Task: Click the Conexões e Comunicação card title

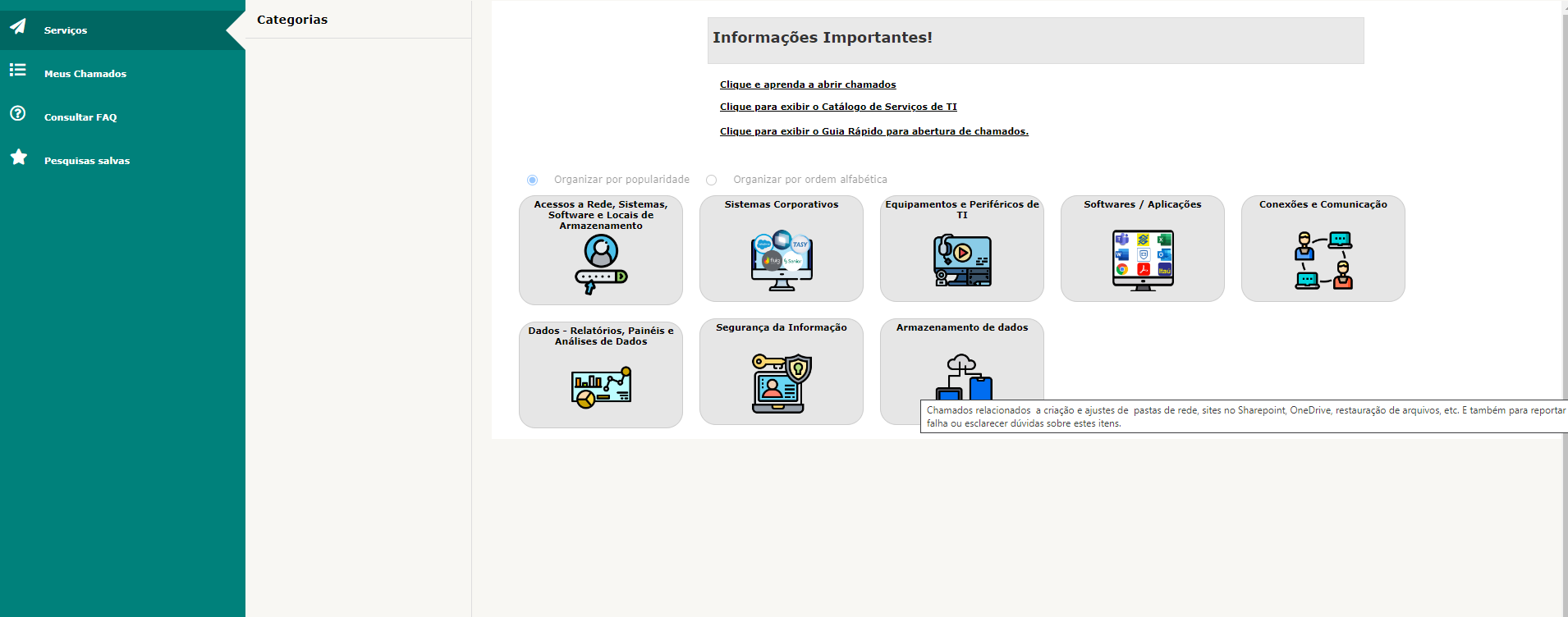Action: point(1323,204)
